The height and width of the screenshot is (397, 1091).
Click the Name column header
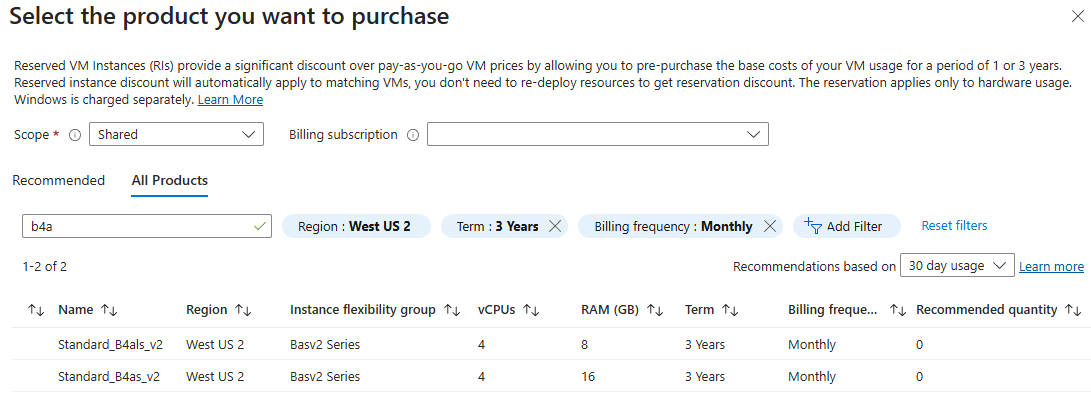point(76,310)
